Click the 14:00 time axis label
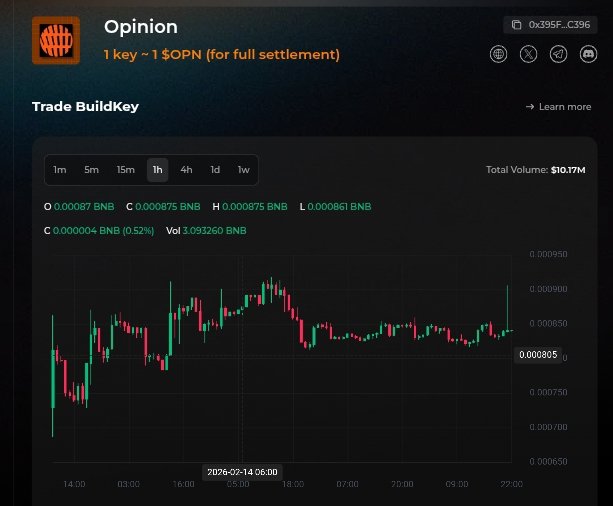The width and height of the screenshot is (613, 506). click(74, 484)
